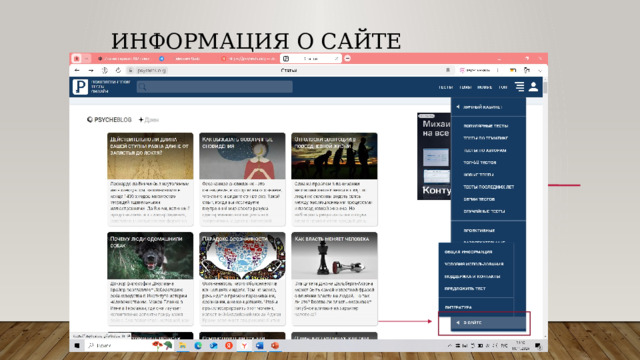
Task: Click 'Тесты' in the site navigation
Action: 445,87
